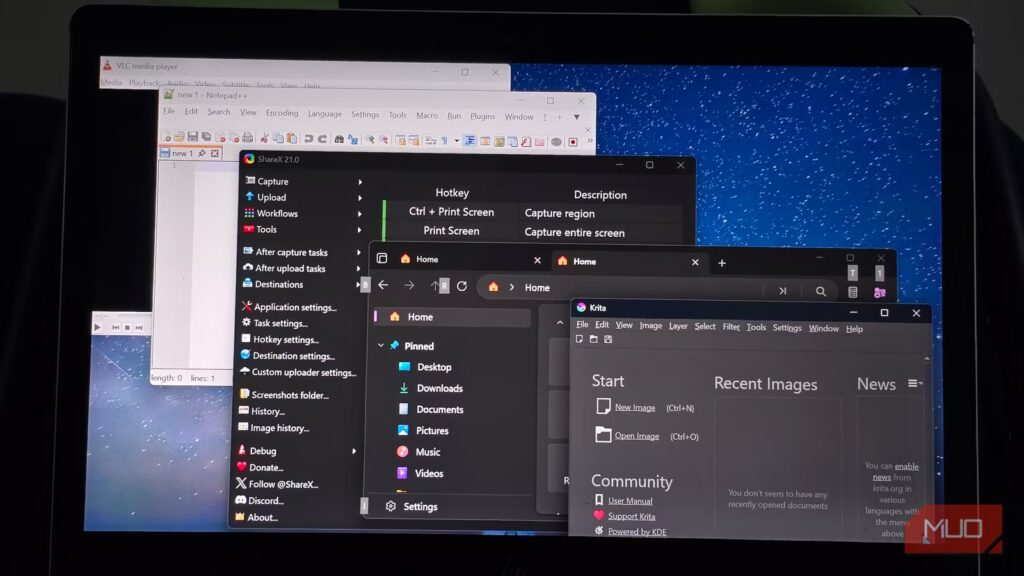1024x576 pixels.
Task: Open the Language menu in Notepad++
Action: click(x=325, y=114)
